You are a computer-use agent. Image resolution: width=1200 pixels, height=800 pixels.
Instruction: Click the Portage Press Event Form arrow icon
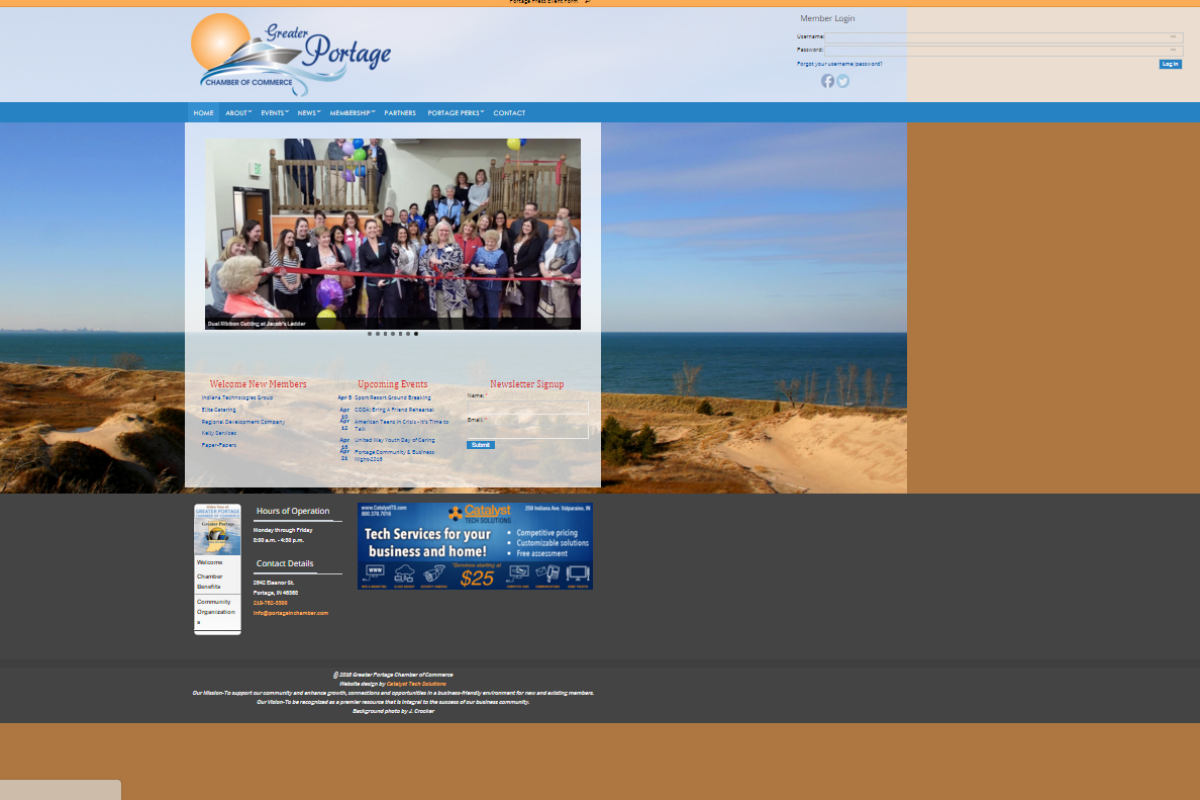[x=587, y=3]
